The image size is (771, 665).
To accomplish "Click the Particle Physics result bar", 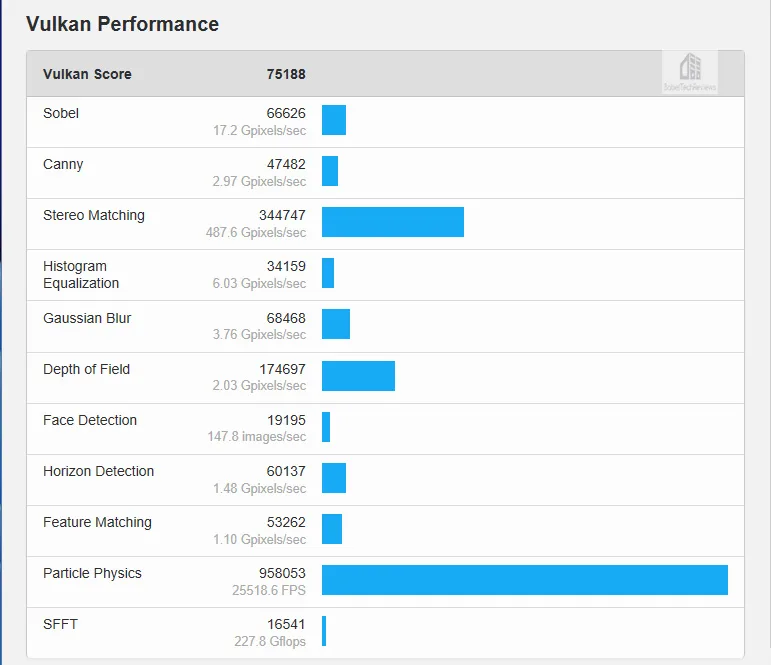I will [x=525, y=580].
